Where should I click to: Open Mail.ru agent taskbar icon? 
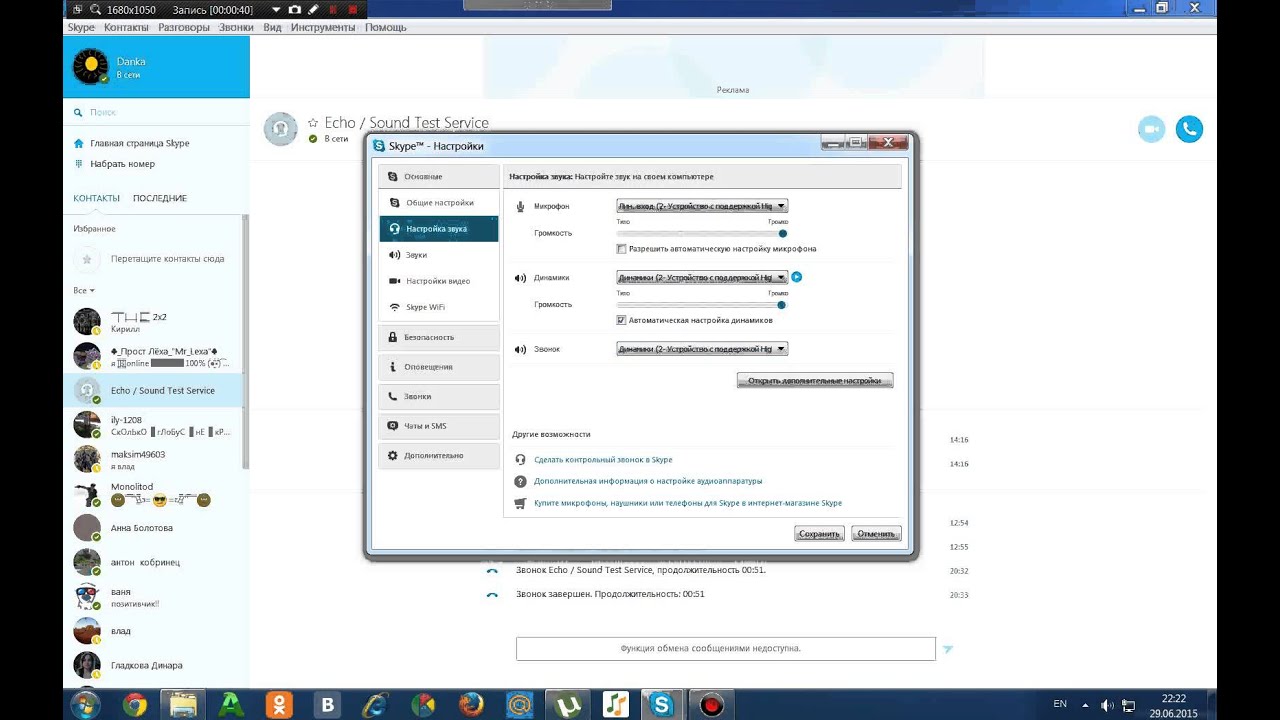coord(519,704)
